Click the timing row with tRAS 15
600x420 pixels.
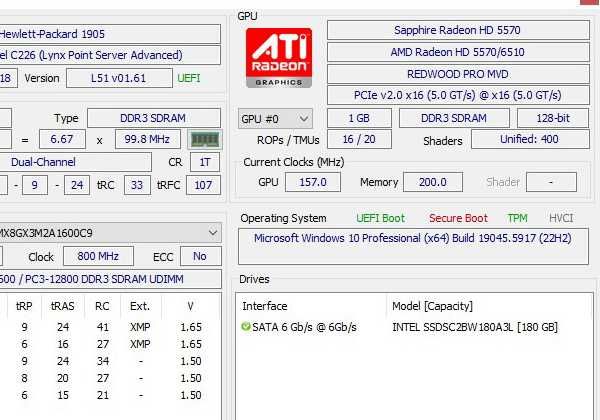click(110, 395)
